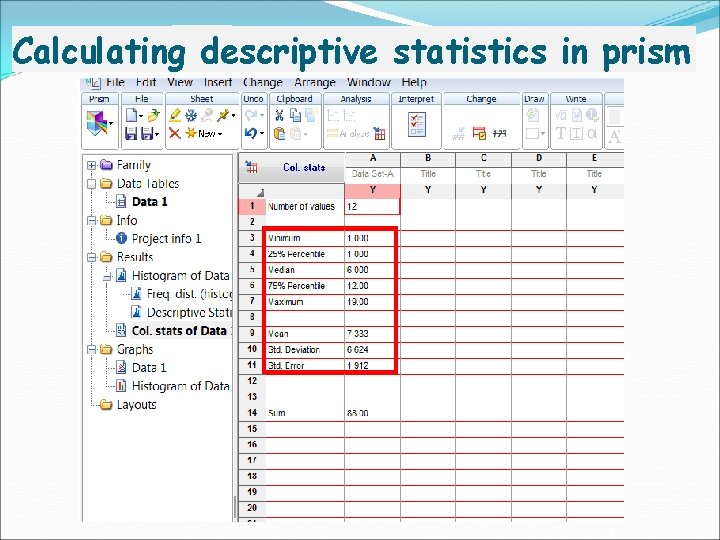Open the Edit menu
Viewport: 720px width, 540px height.
pos(146,82)
